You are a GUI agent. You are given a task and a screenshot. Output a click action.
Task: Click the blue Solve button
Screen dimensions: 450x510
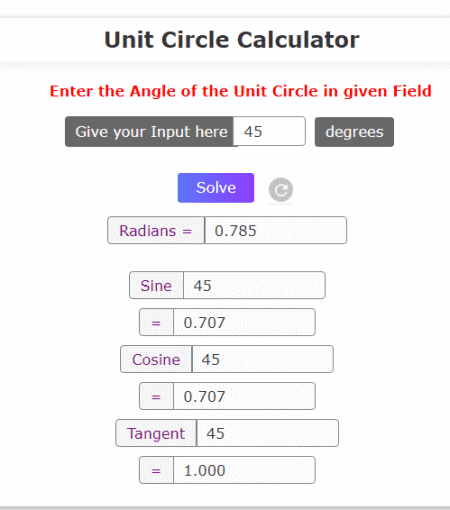tap(216, 188)
